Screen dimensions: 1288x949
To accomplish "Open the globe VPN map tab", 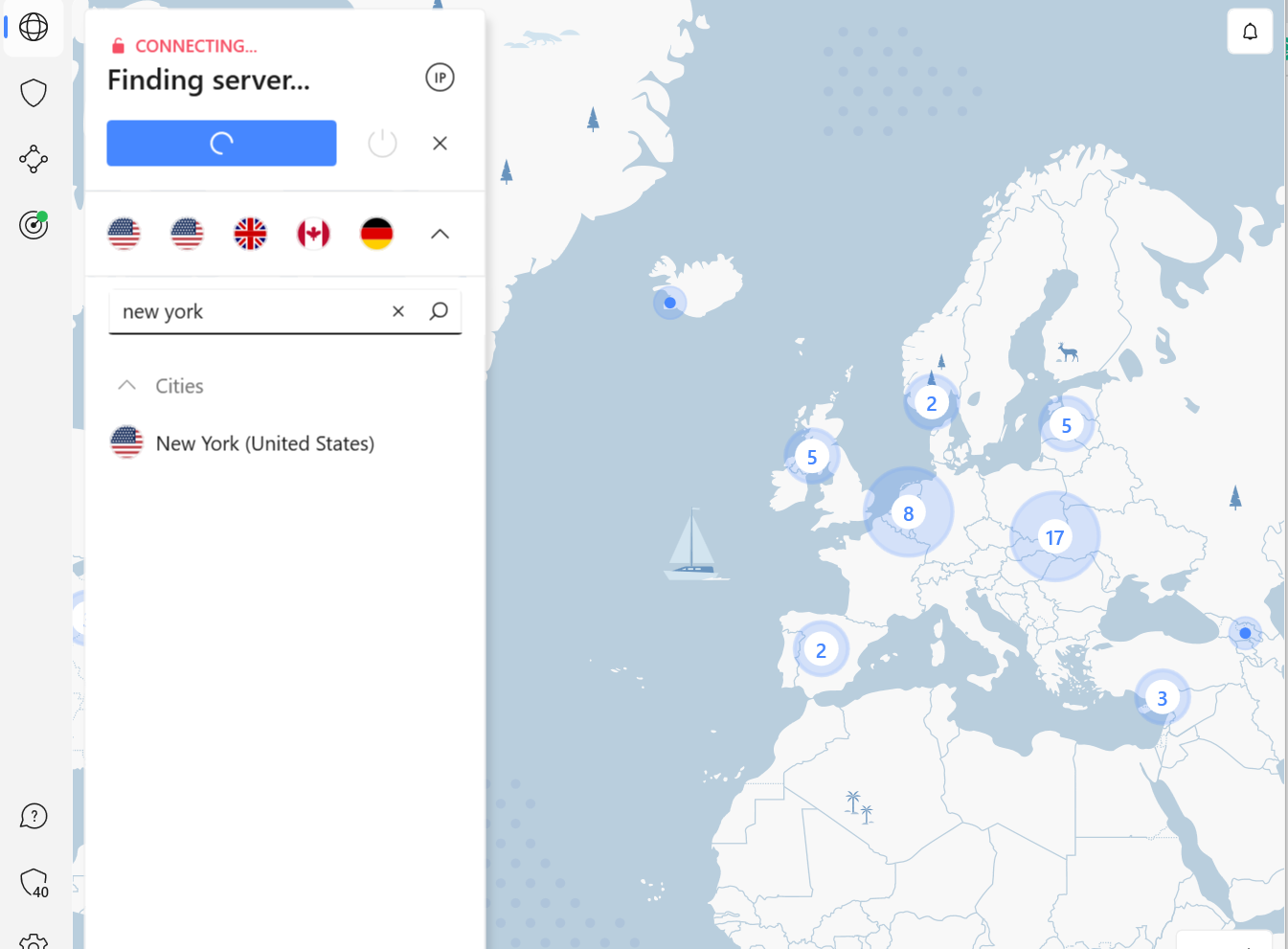I will pyautogui.click(x=34, y=28).
